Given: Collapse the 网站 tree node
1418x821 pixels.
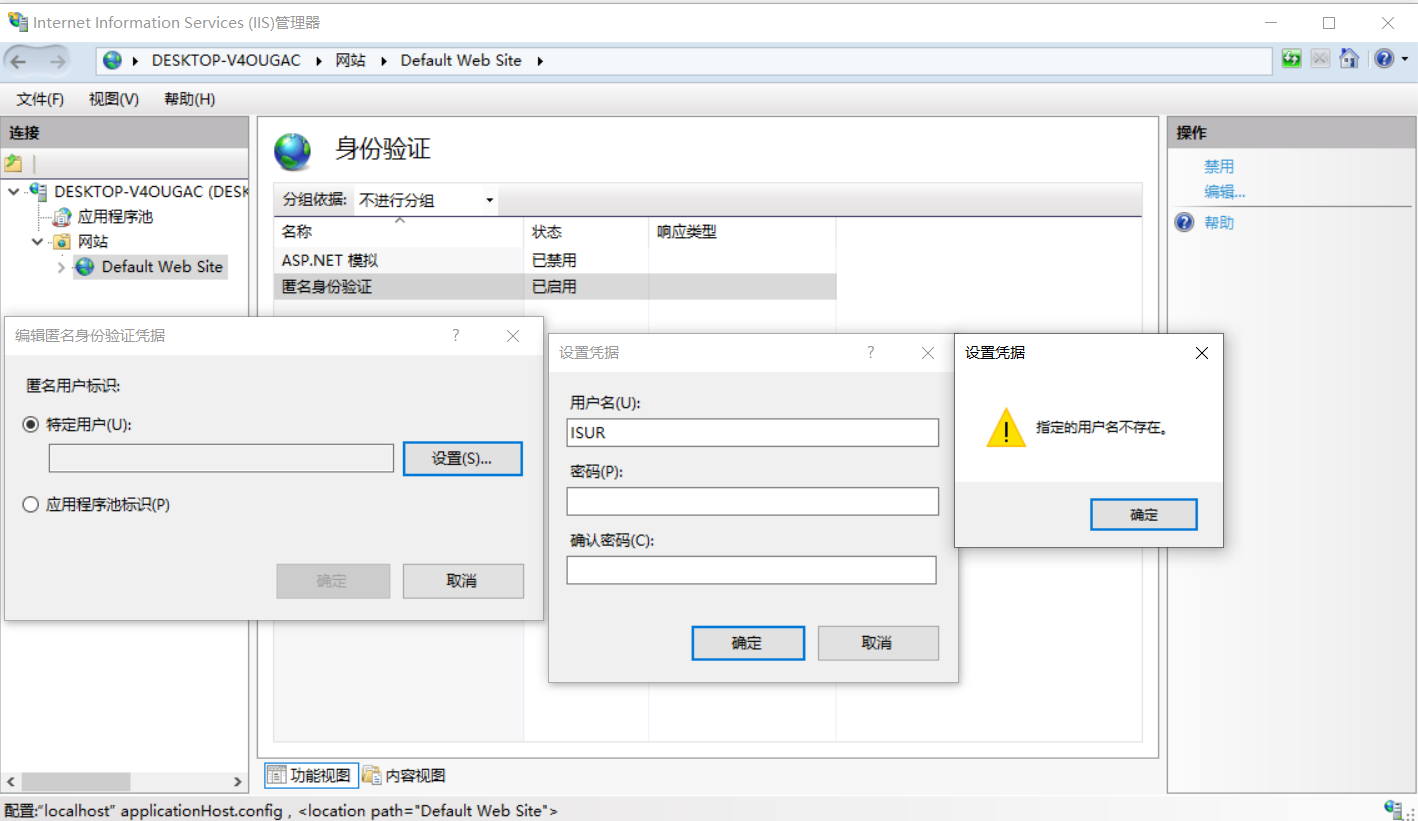Looking at the screenshot, I should point(37,241).
